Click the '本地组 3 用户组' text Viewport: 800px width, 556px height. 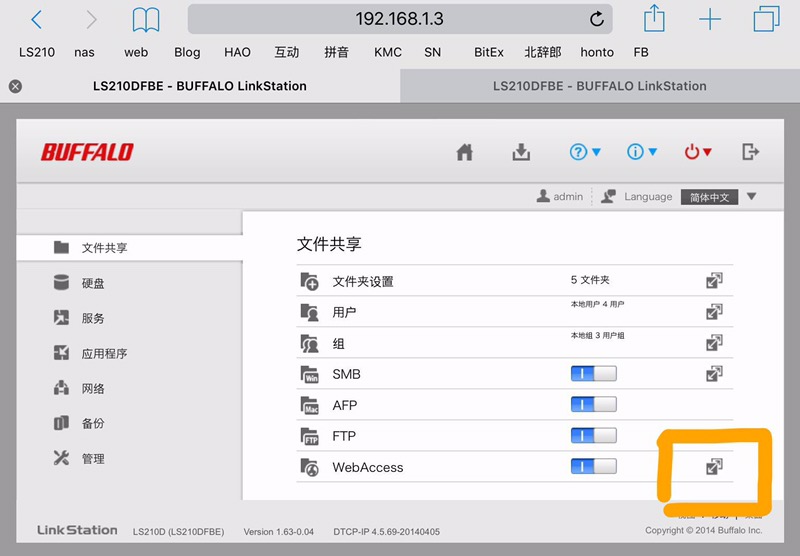[x=597, y=336]
